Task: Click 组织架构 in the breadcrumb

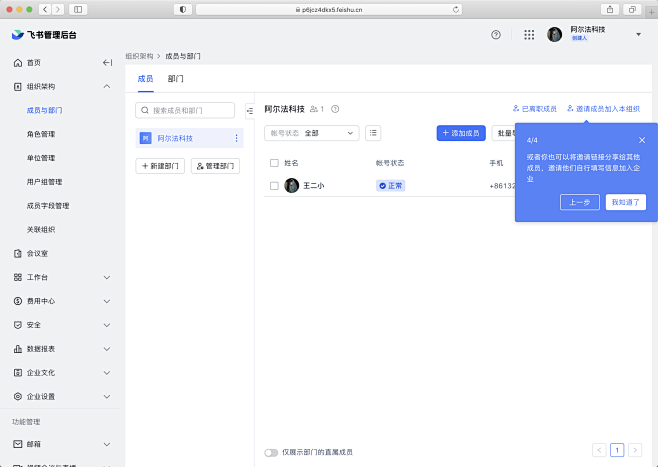Action: (139, 56)
